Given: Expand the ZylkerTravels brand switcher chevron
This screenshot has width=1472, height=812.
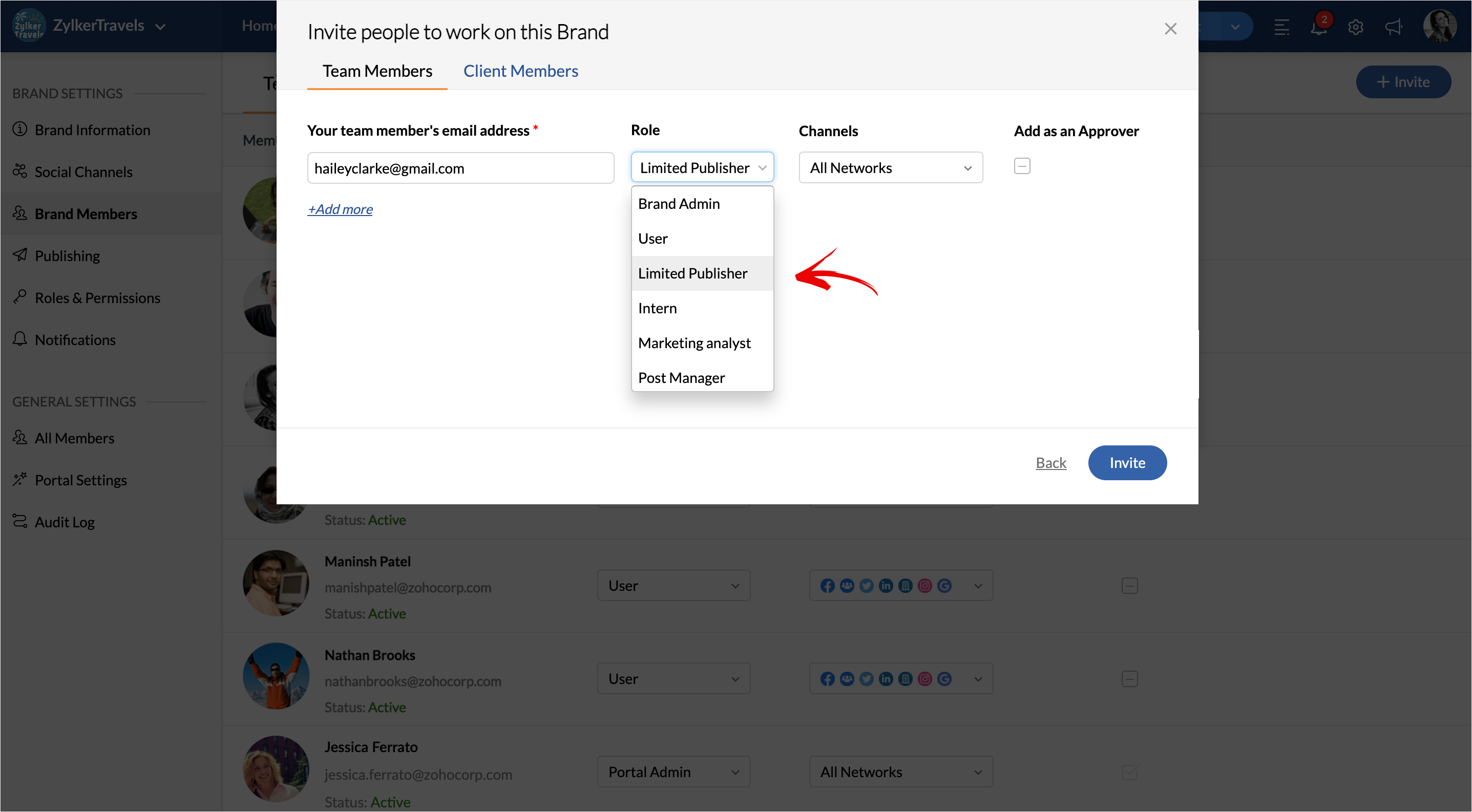Looking at the screenshot, I should click(x=161, y=27).
